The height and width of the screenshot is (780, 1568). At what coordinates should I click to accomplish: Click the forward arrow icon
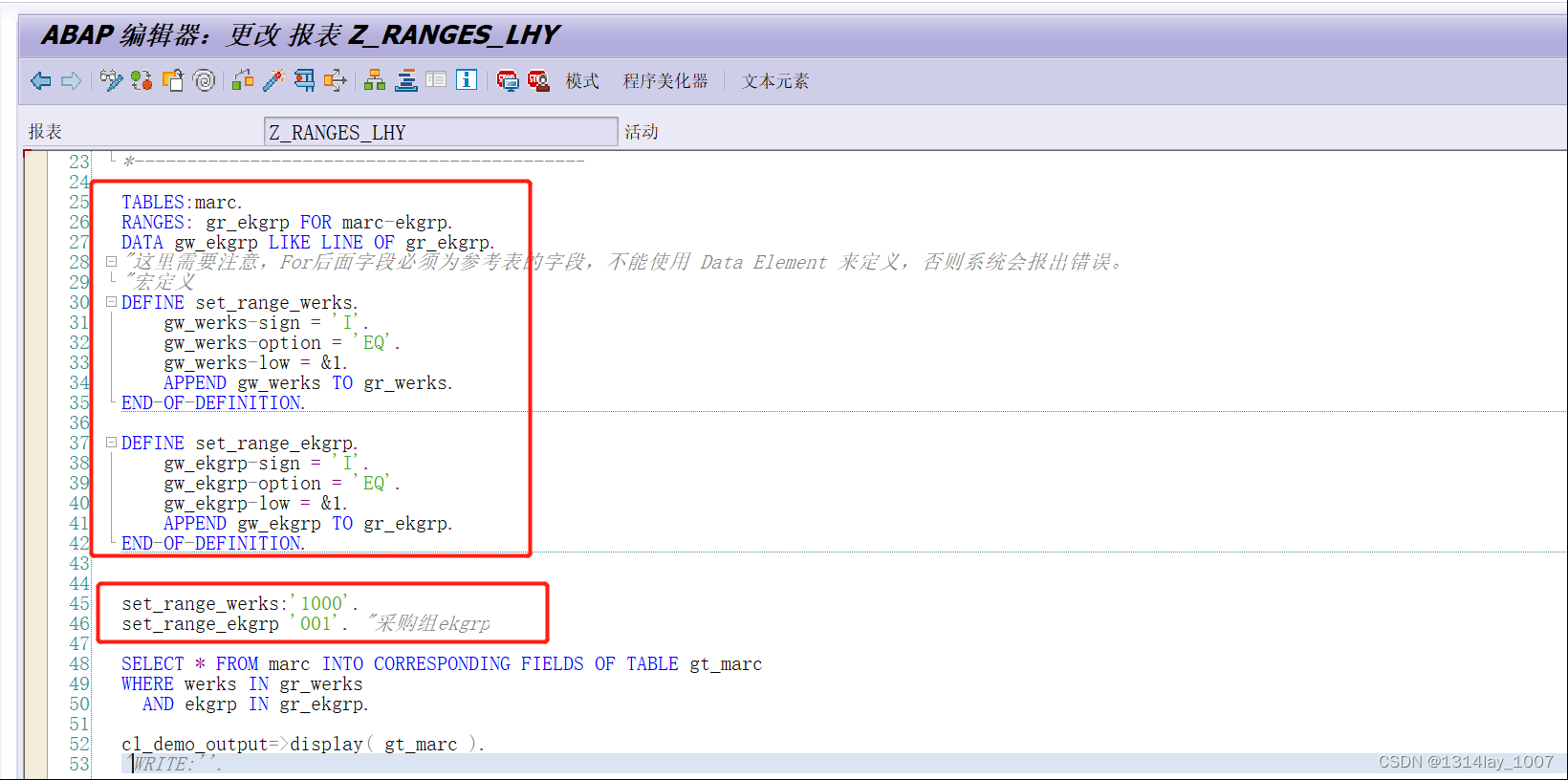(71, 81)
